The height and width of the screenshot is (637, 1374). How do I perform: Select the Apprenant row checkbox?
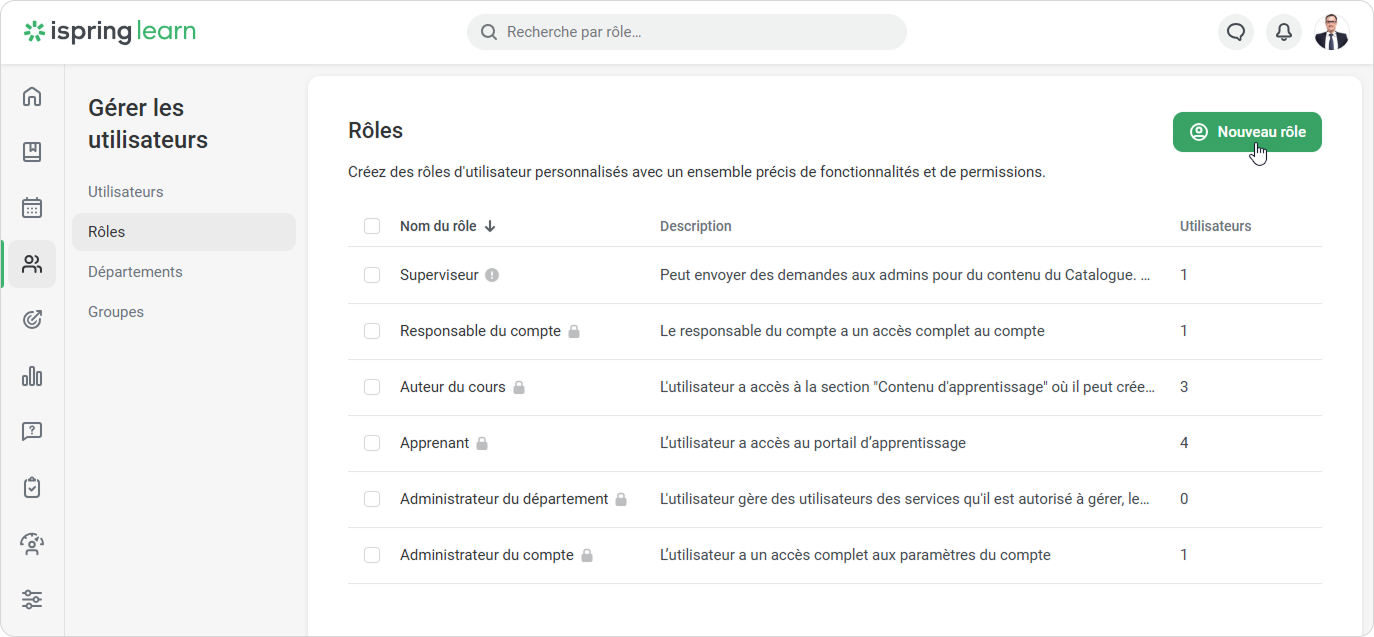[372, 443]
